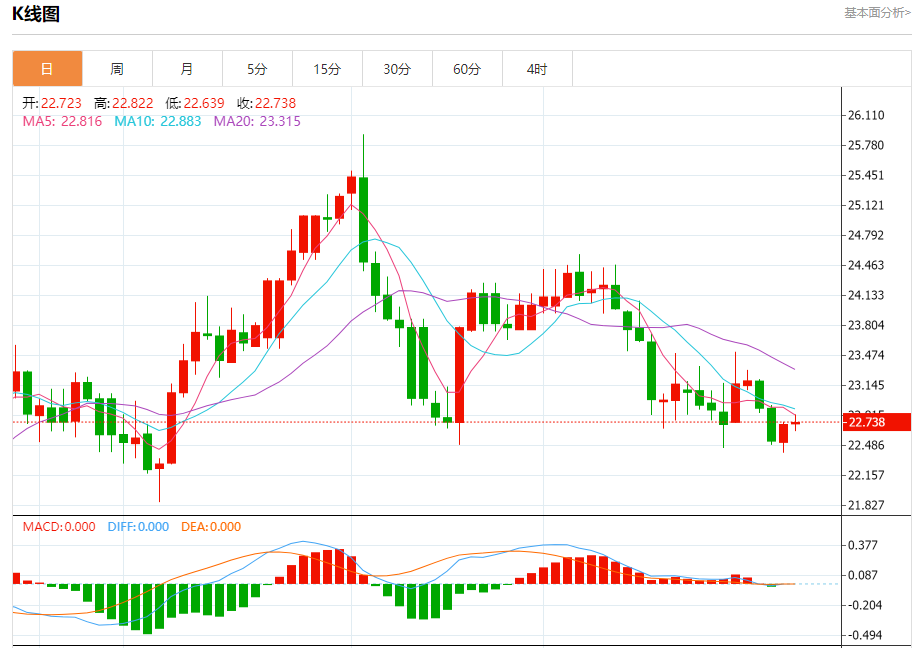
Task: Open the 60分 interval tab
Action: (x=467, y=69)
